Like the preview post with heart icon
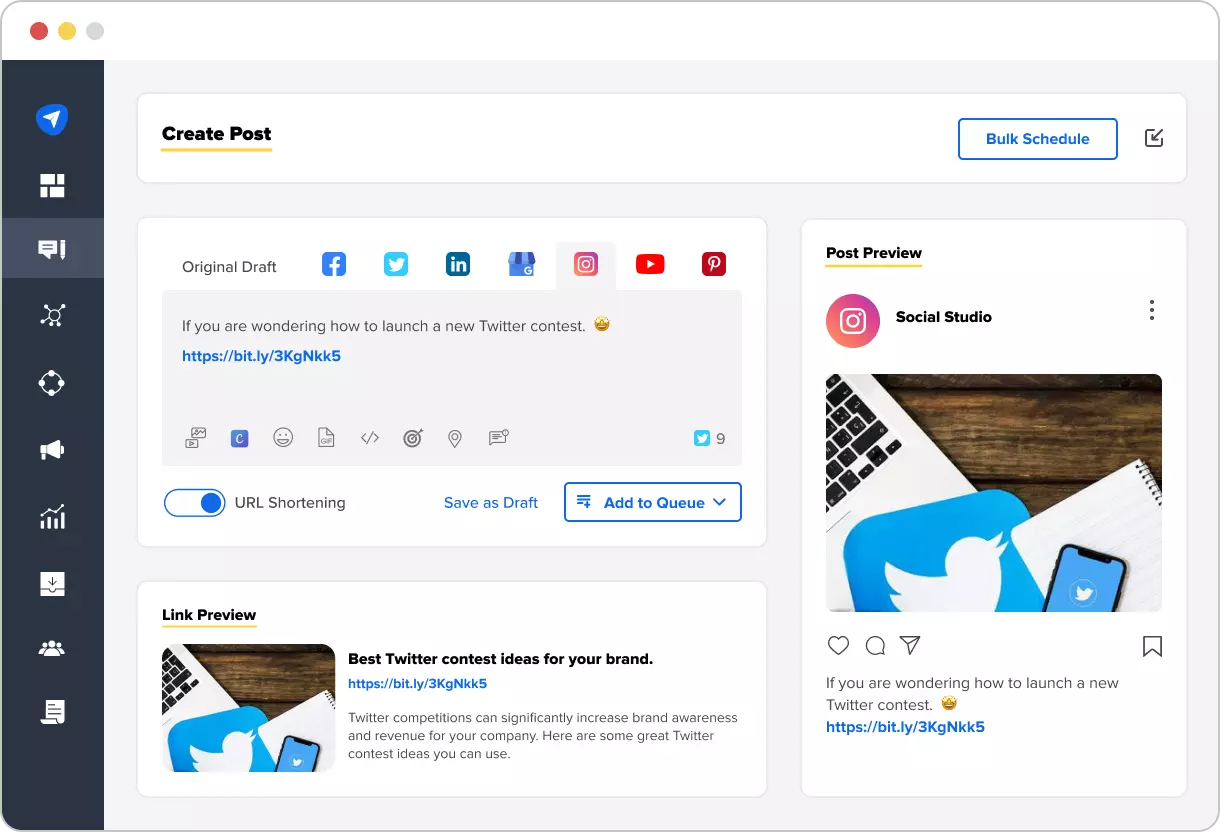This screenshot has width=1220, height=832. pos(839,645)
